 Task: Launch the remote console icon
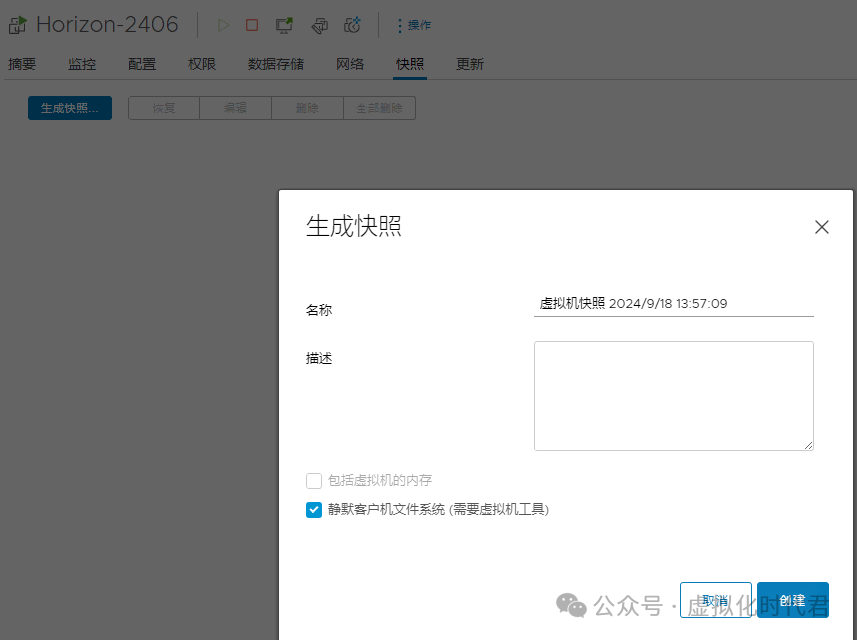pos(284,25)
